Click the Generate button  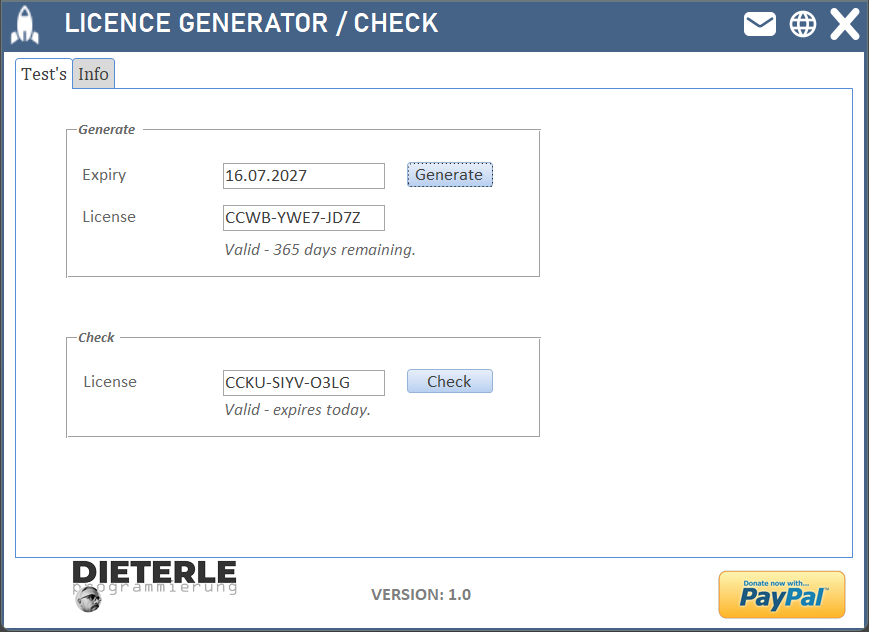(x=449, y=175)
